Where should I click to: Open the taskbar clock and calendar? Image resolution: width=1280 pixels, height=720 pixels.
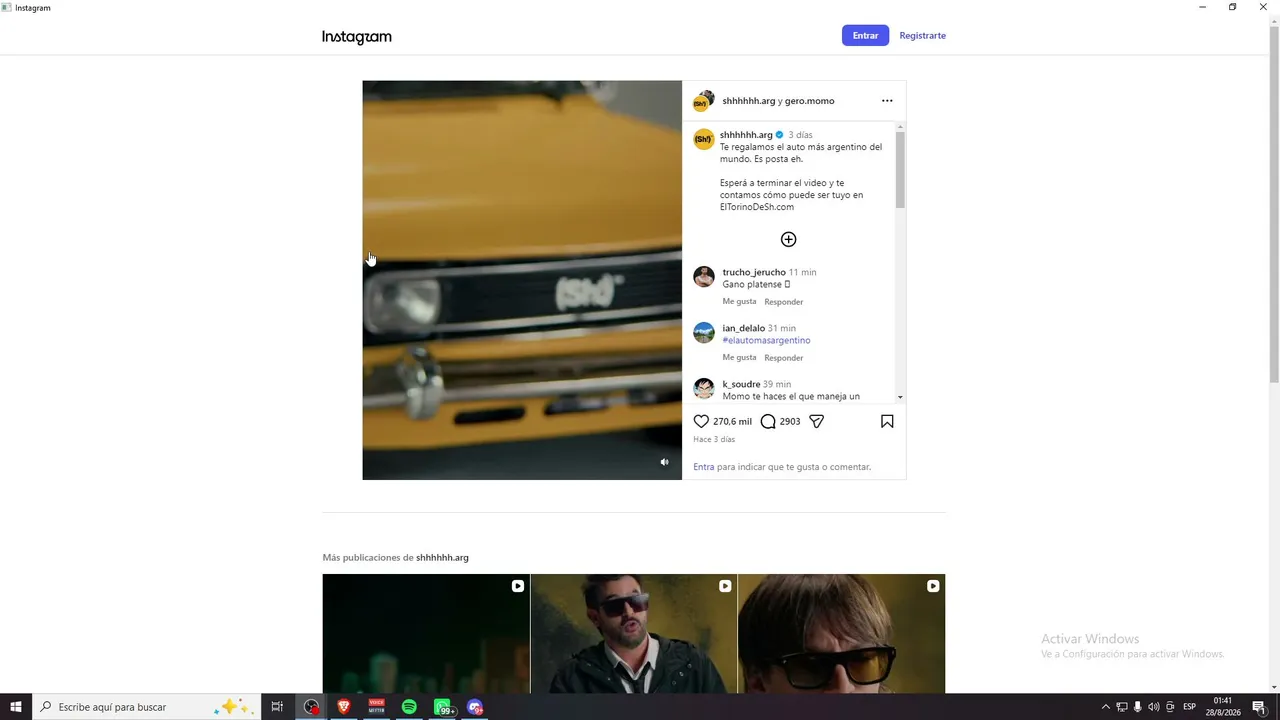click(x=1222, y=707)
